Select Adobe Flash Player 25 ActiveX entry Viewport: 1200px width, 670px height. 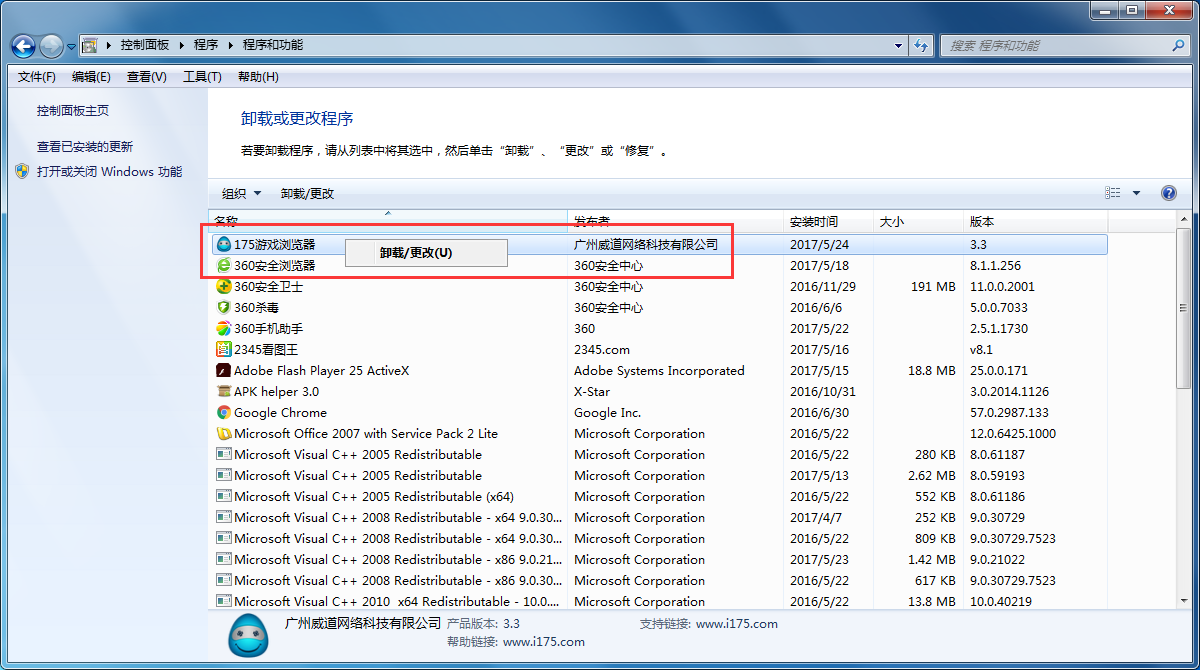pos(321,370)
